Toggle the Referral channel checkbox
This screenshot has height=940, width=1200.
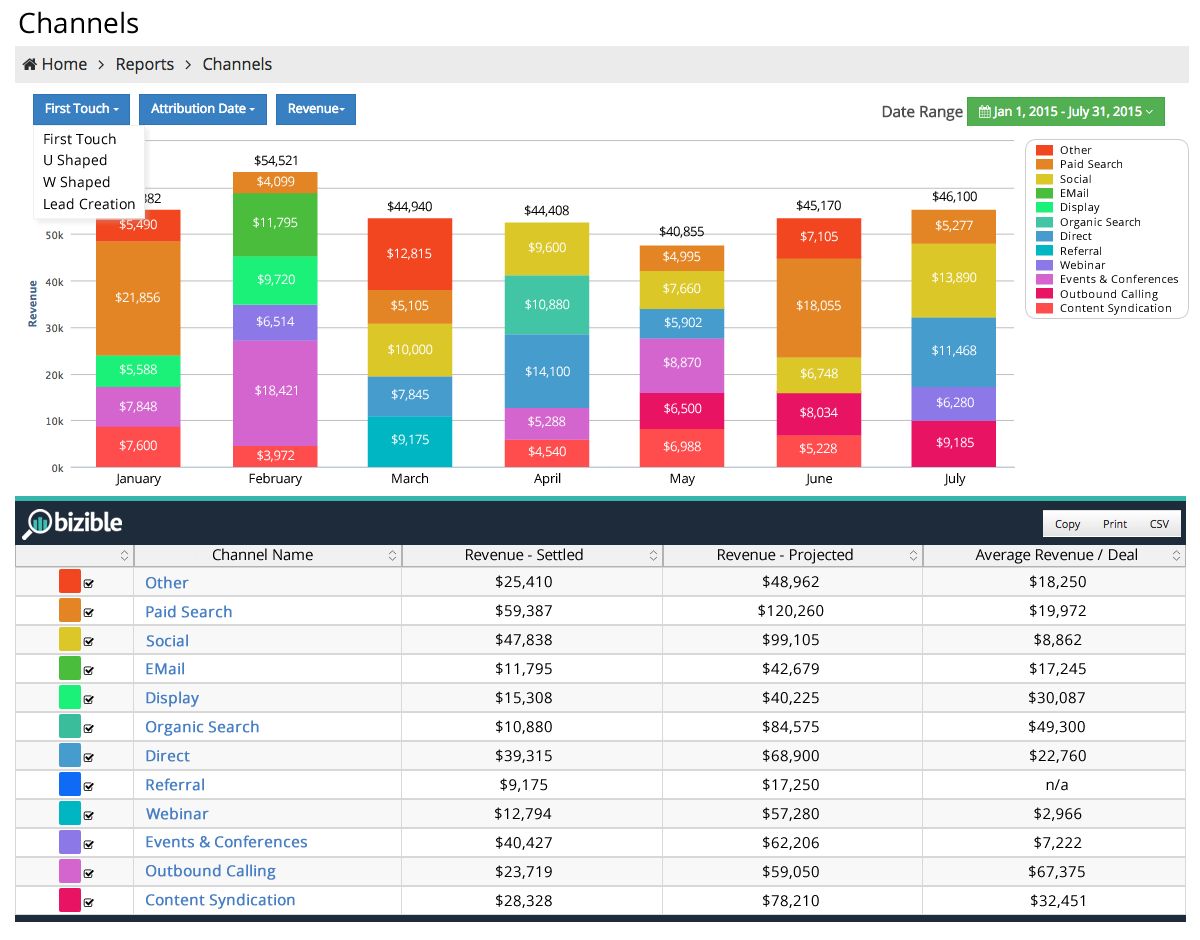[x=89, y=786]
